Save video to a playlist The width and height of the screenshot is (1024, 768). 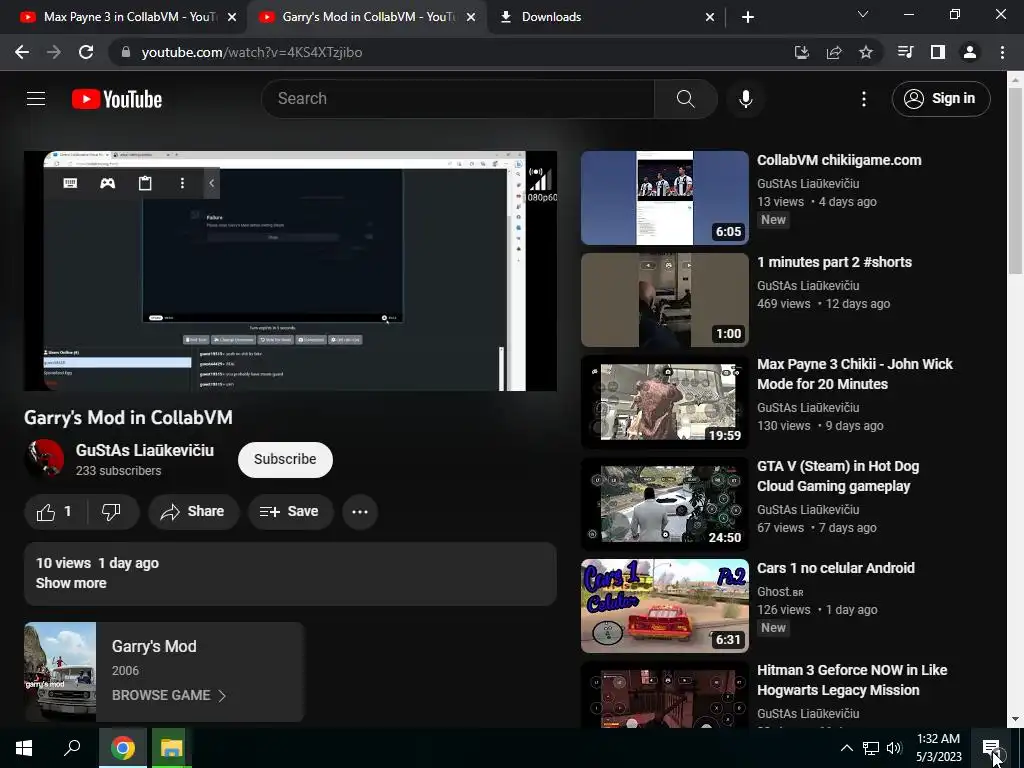click(x=289, y=511)
